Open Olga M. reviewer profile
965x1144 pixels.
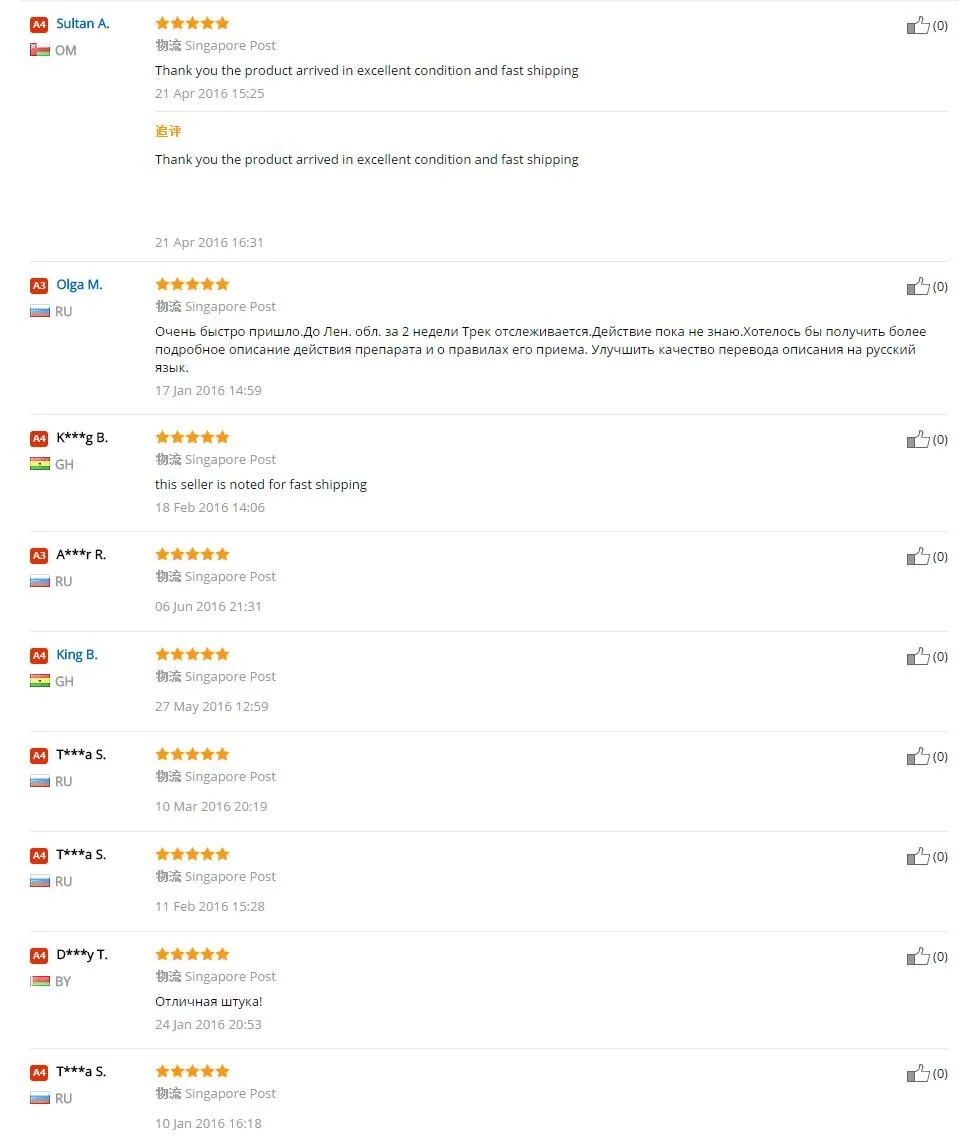pos(79,285)
